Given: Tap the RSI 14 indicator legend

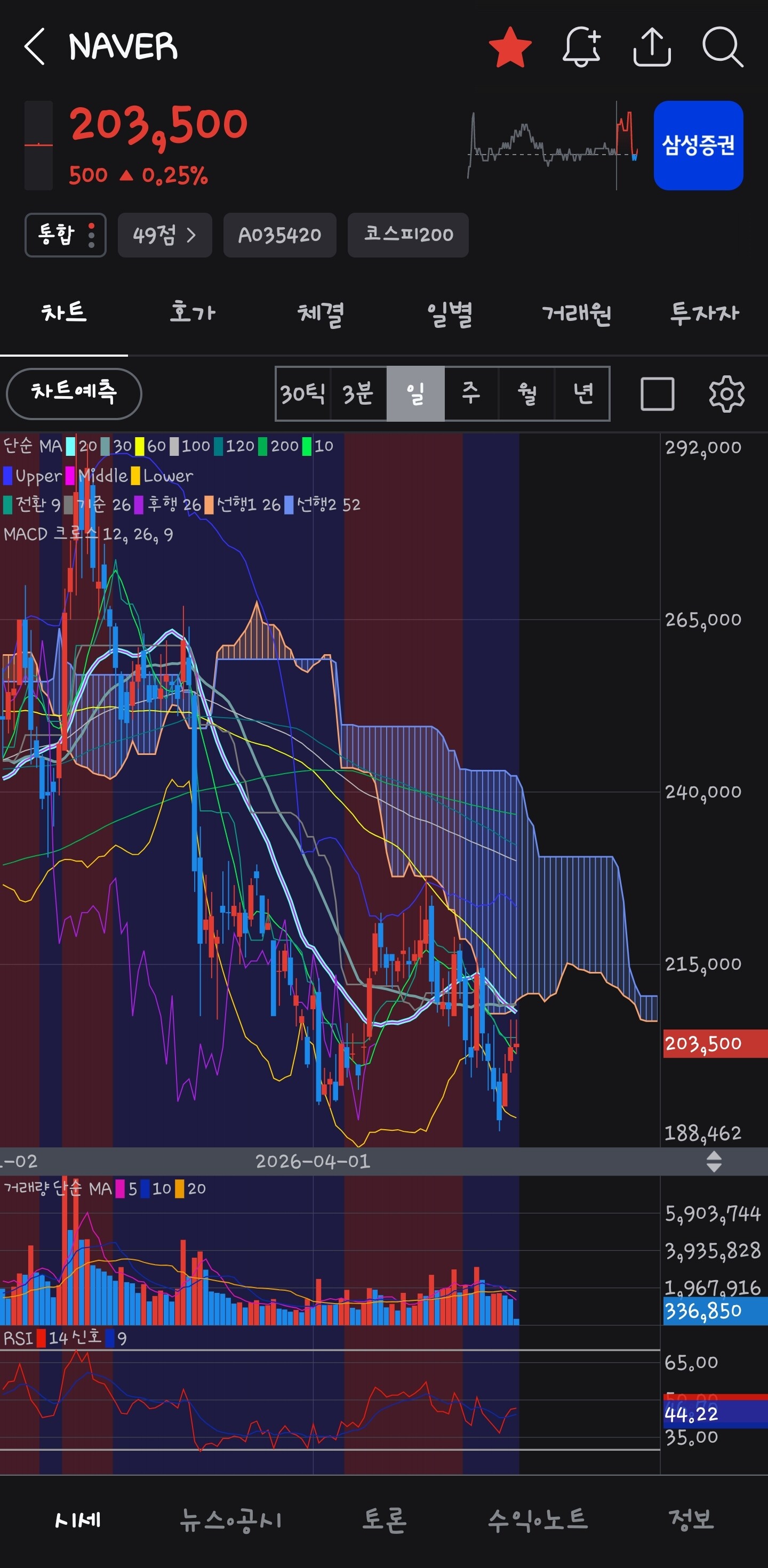Looking at the screenshot, I should (x=65, y=1338).
